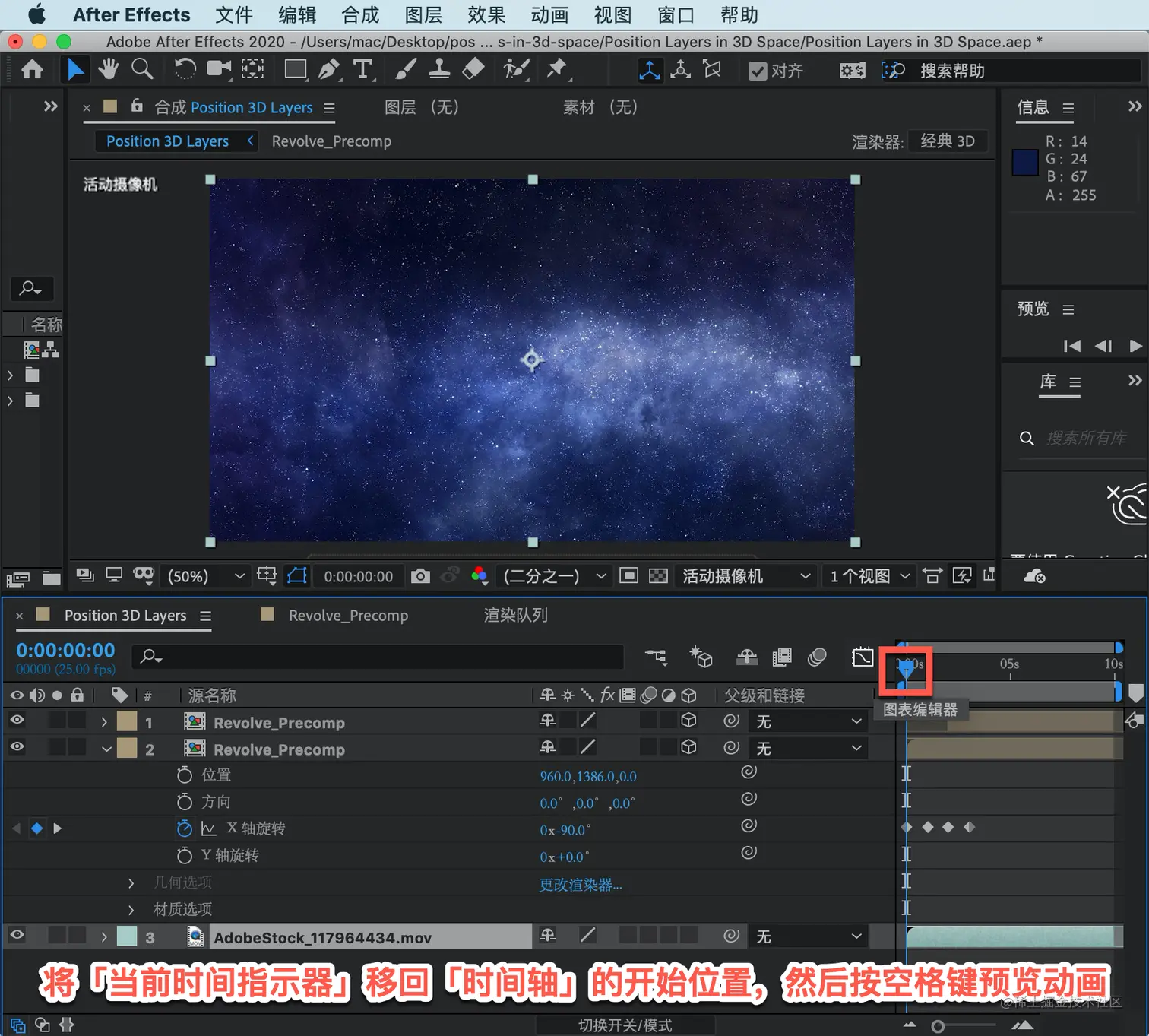1149x1036 pixels.
Task: Toggle 3D layer cube for layer 1
Action: point(688,720)
